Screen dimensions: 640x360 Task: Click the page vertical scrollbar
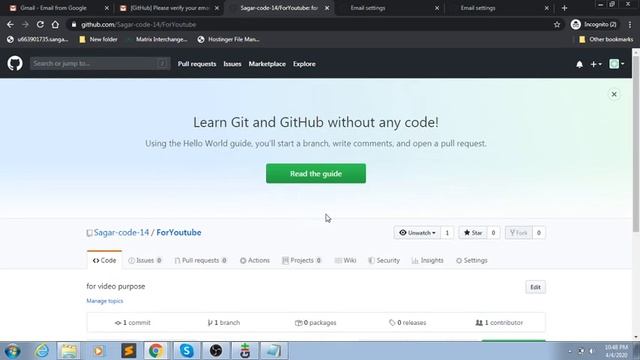[x=636, y=143]
